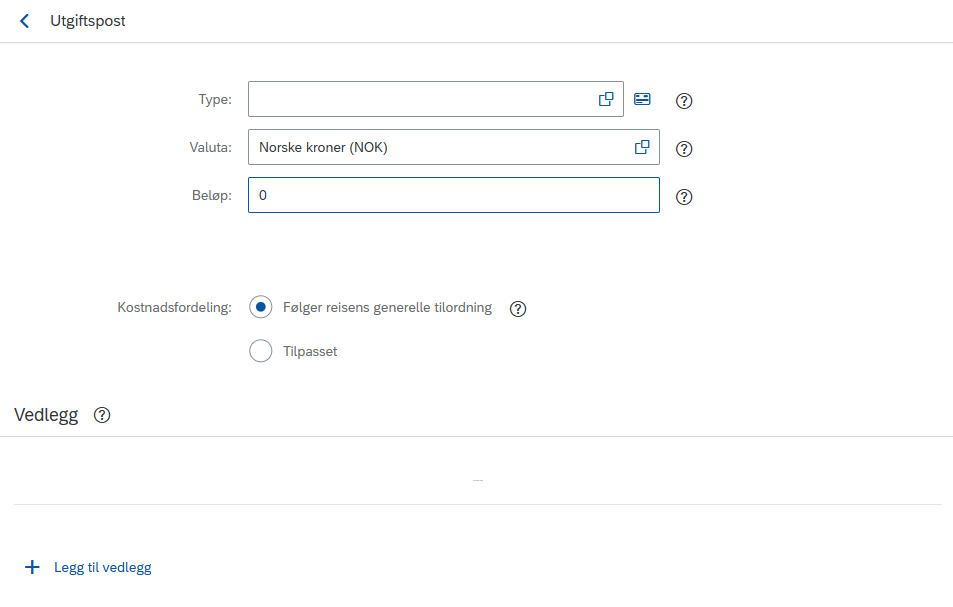The width and height of the screenshot is (953, 607).
Task: Show help for Kostnadsfordeling option
Action: coord(518,309)
